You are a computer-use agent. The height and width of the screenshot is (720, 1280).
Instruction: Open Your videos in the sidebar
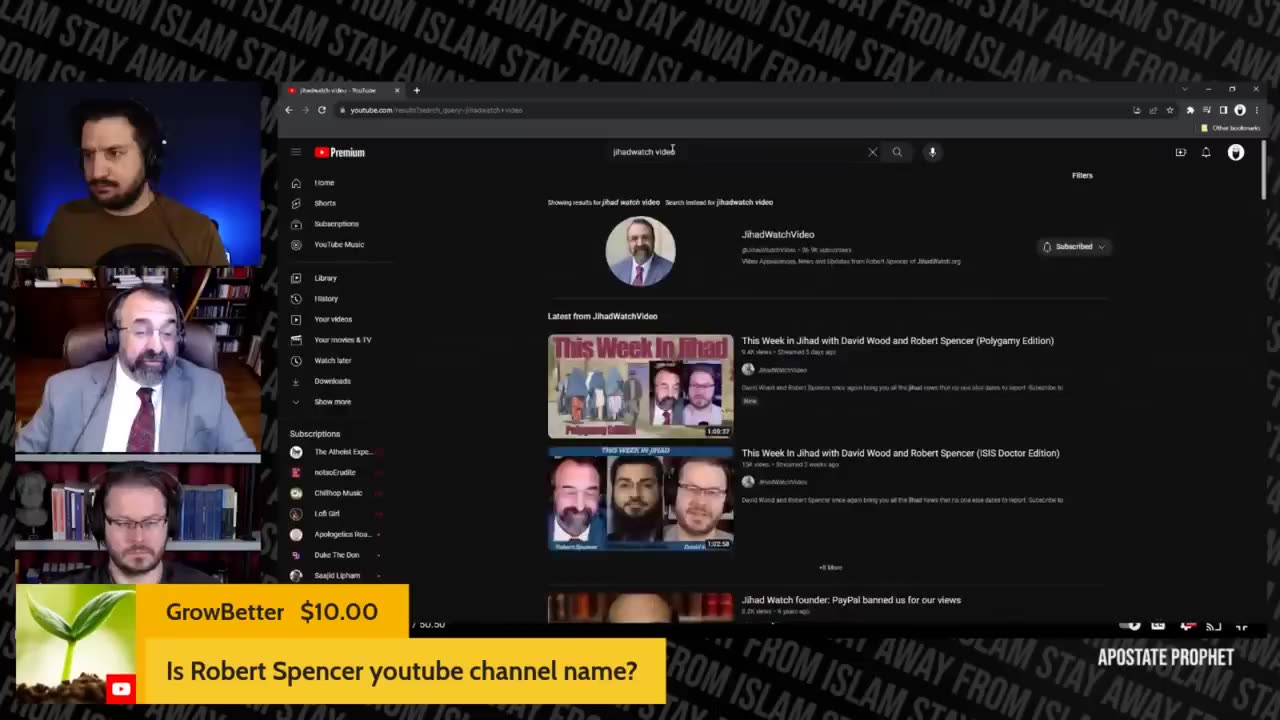pos(335,319)
